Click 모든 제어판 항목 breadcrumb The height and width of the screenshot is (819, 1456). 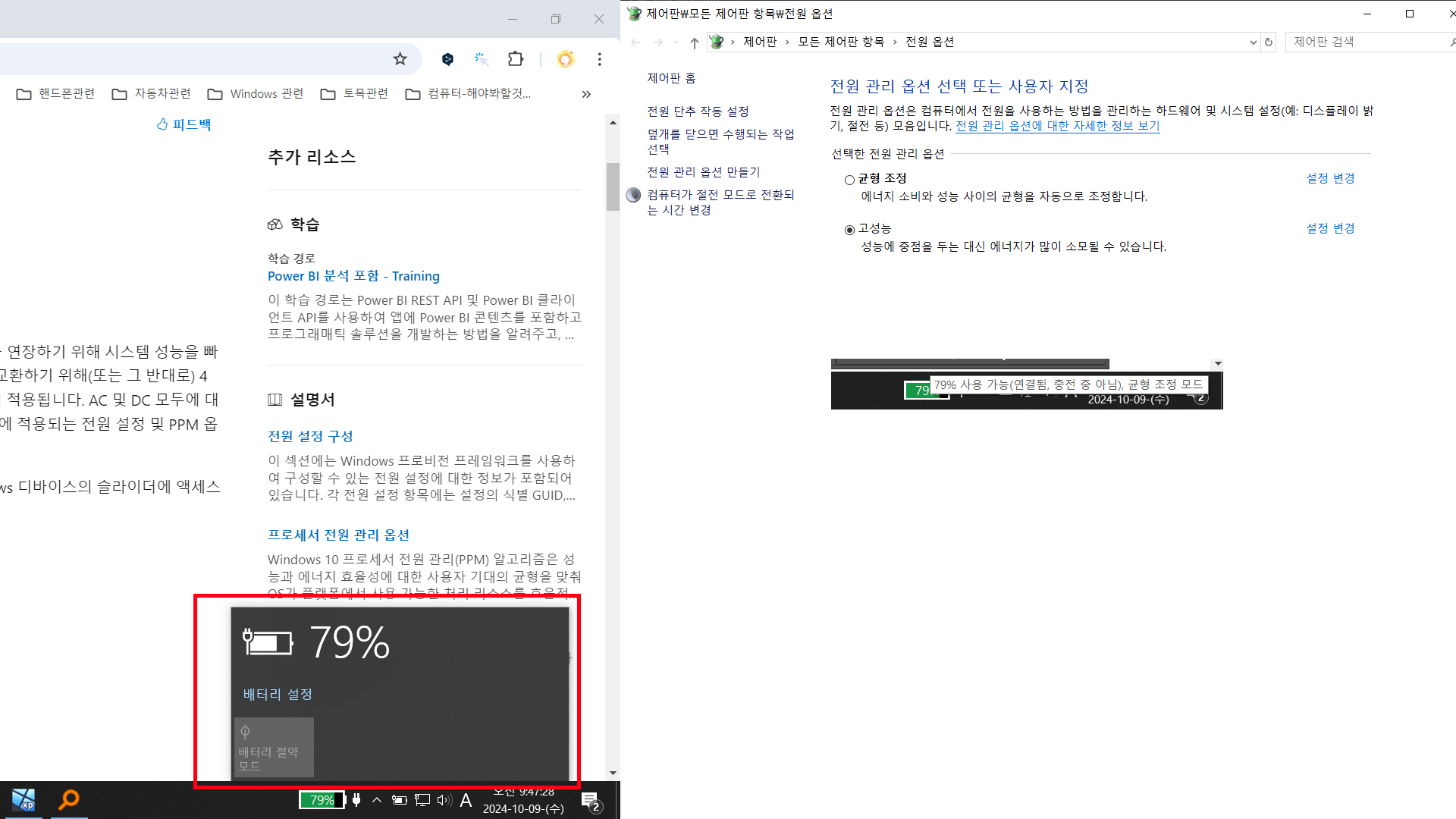click(x=841, y=42)
